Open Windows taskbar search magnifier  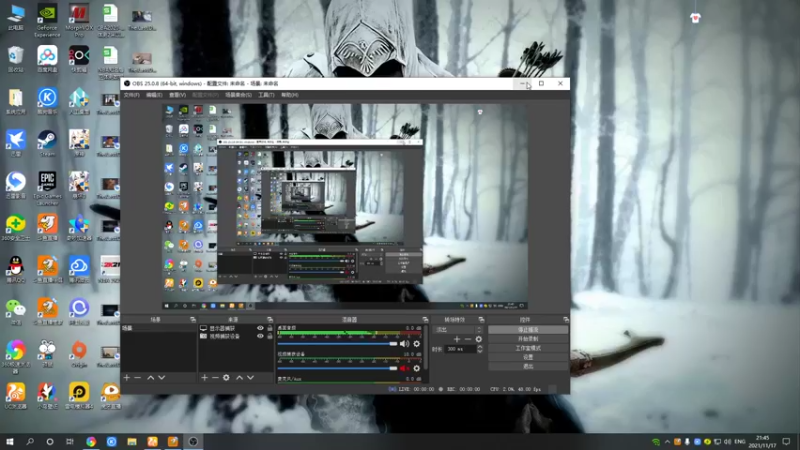30,441
